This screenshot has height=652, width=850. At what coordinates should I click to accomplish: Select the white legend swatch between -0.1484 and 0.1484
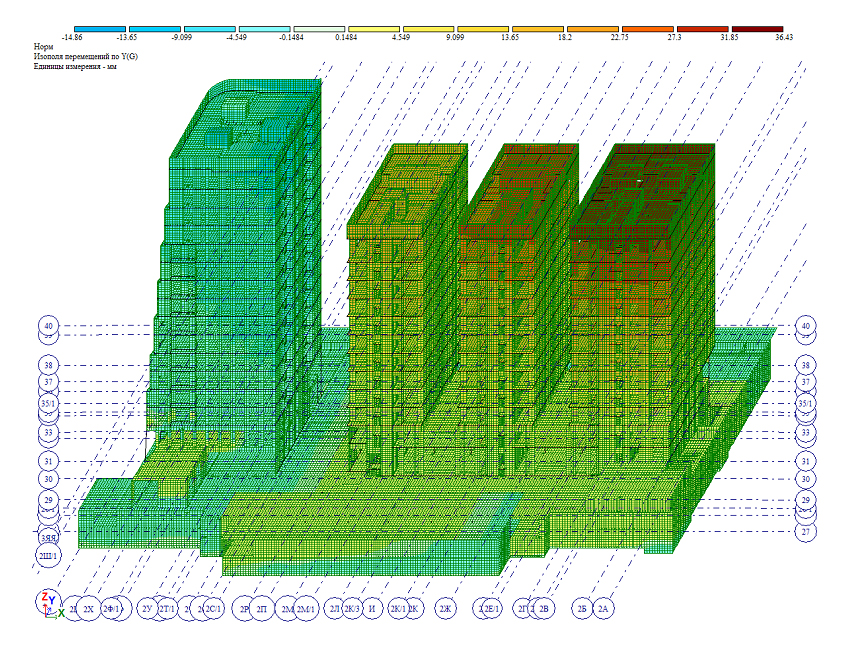tap(319, 30)
